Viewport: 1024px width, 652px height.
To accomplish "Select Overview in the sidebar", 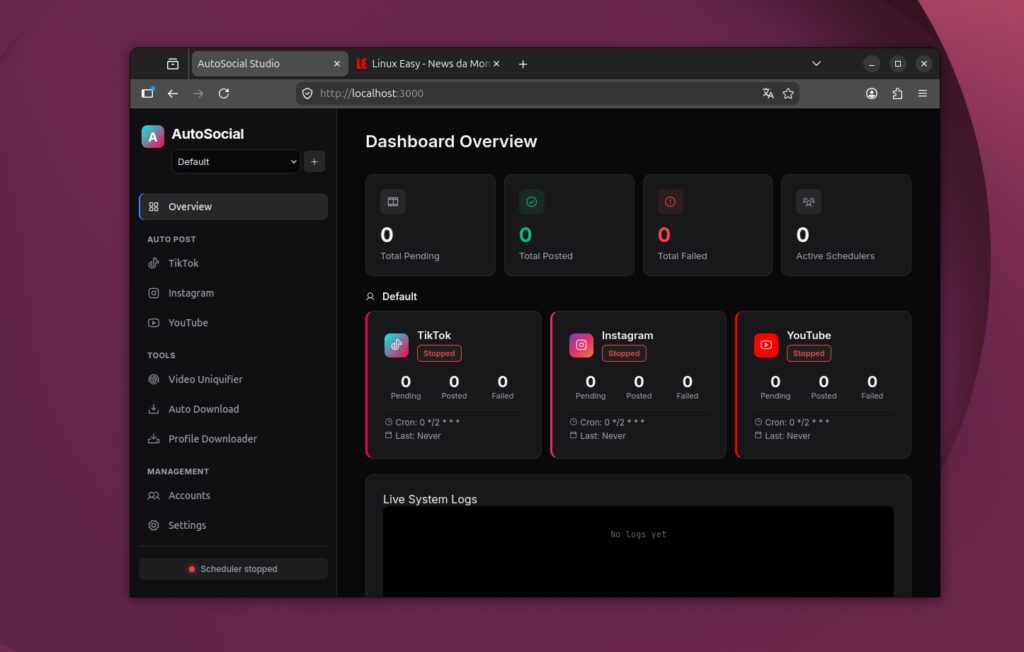I will coord(233,206).
